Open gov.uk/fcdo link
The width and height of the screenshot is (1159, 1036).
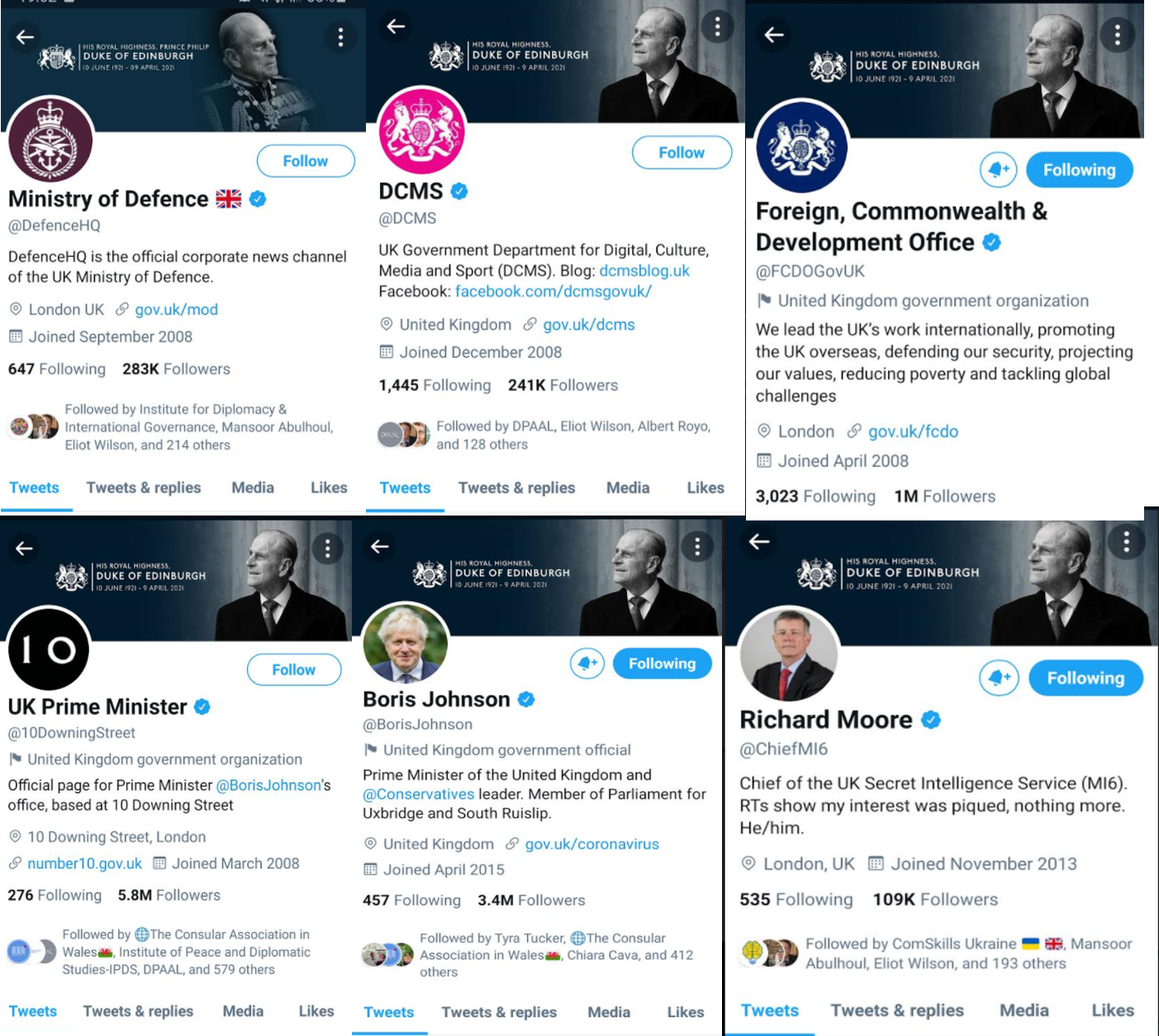point(913,431)
